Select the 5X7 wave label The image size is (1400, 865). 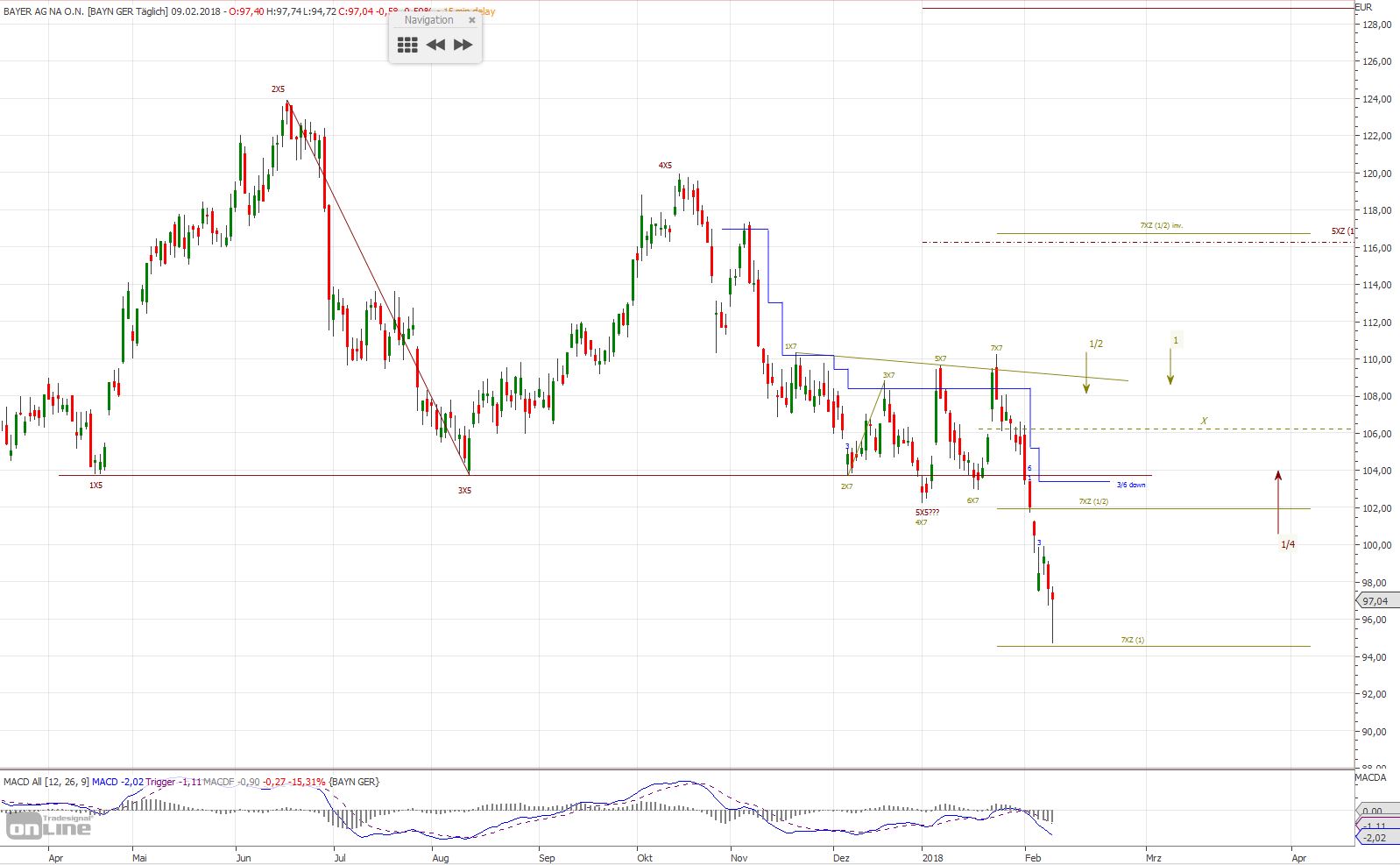[x=940, y=358]
